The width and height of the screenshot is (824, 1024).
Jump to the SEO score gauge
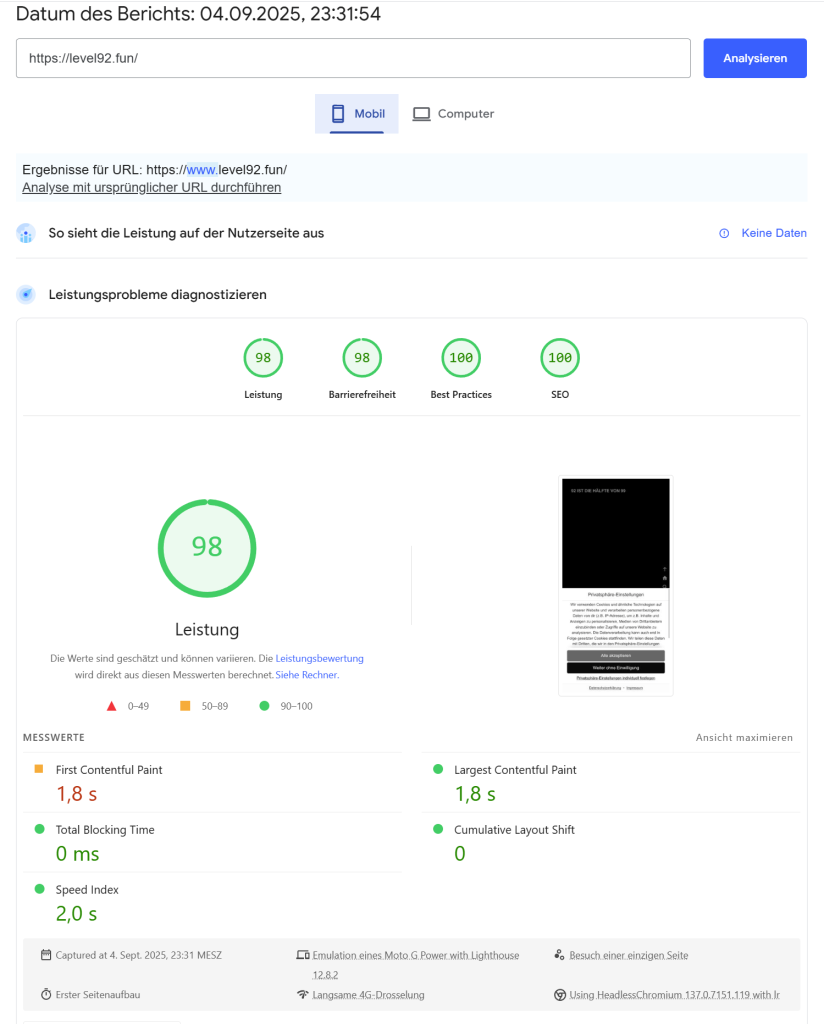[x=560, y=358]
